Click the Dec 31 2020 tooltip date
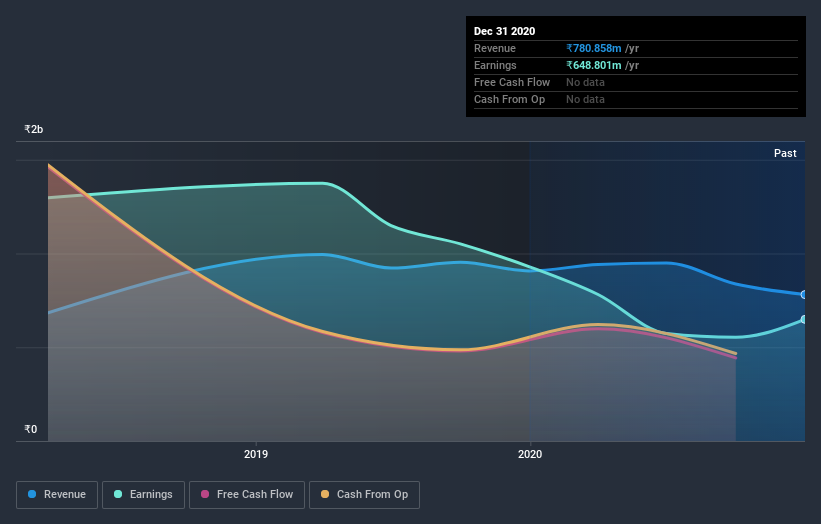The image size is (821, 524). (x=504, y=31)
